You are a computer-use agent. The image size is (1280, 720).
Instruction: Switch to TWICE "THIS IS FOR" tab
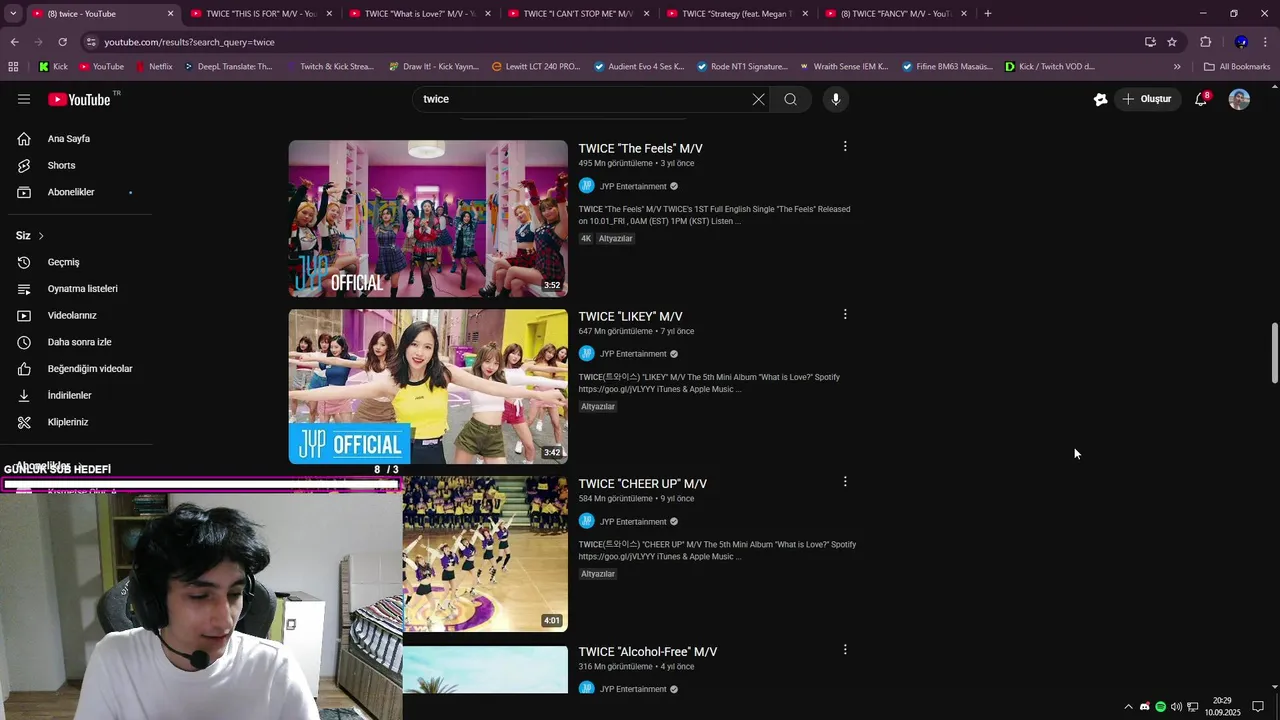coord(260,14)
